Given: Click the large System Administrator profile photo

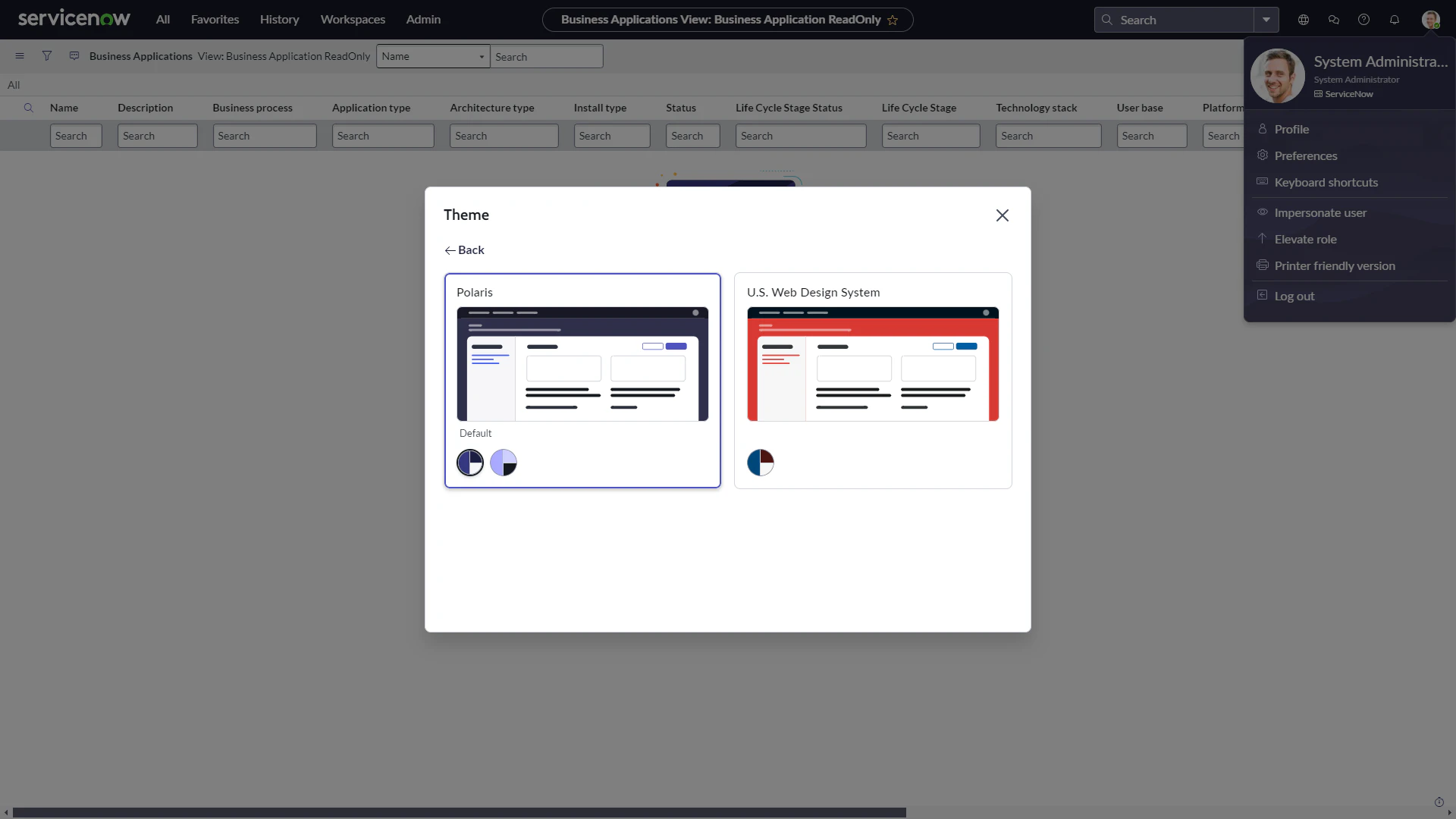Looking at the screenshot, I should pyautogui.click(x=1278, y=76).
